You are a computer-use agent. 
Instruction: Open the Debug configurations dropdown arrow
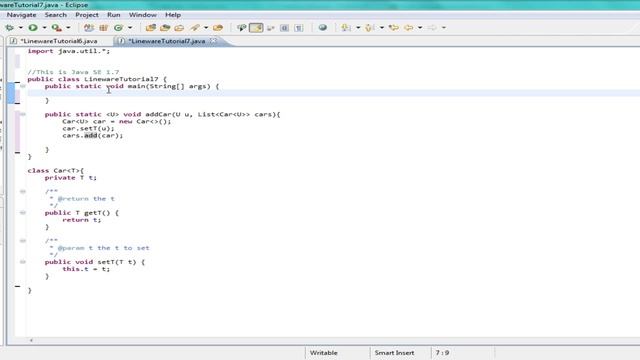pyautogui.click(x=20, y=28)
